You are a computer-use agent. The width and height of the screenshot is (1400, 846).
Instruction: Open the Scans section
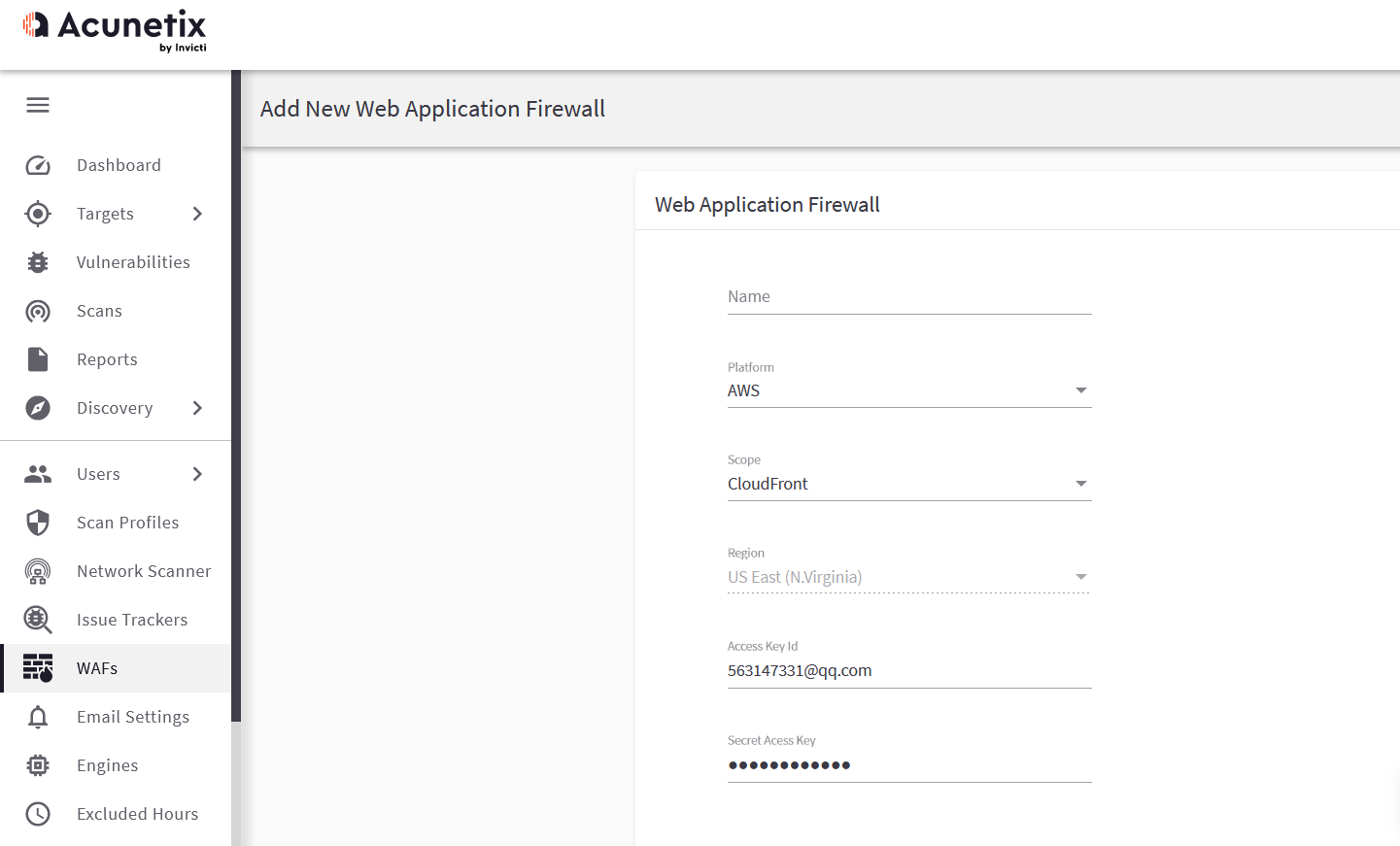click(116, 311)
